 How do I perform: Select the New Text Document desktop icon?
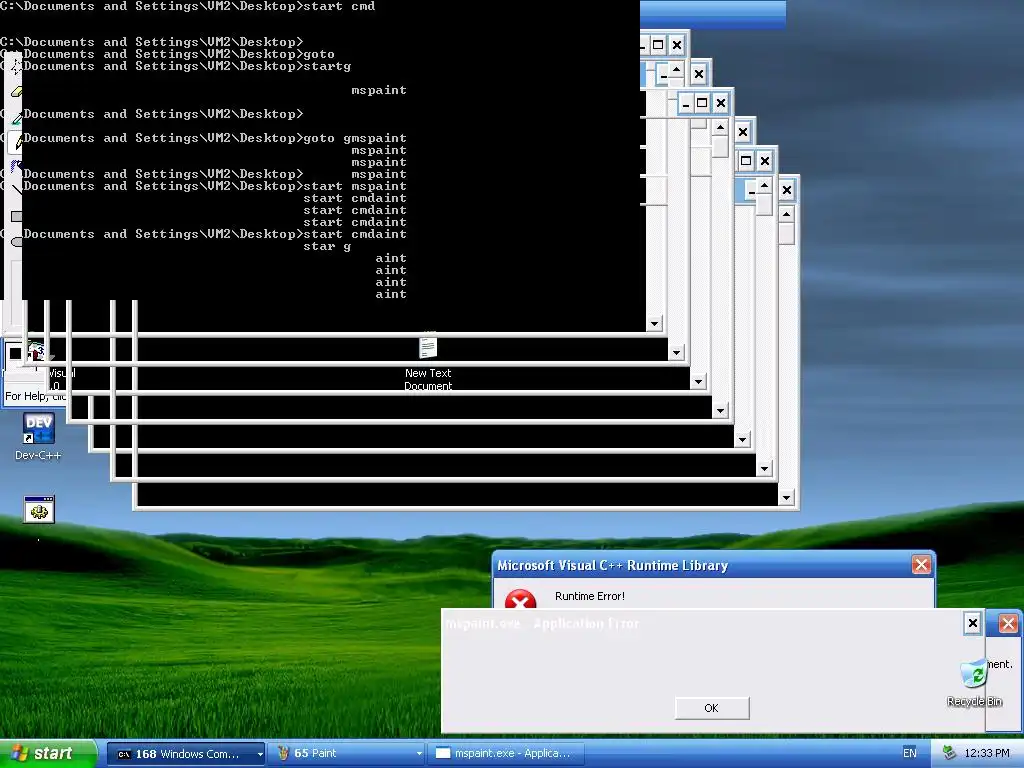click(428, 361)
